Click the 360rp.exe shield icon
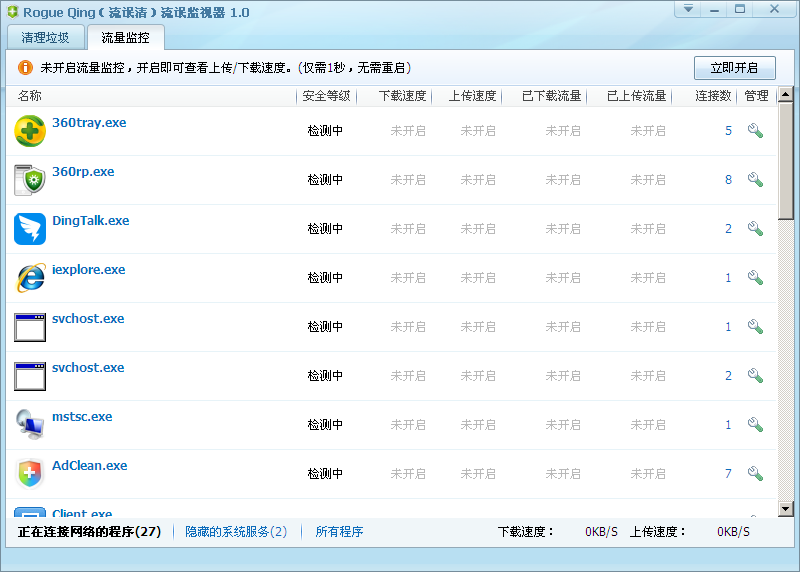 coord(30,180)
